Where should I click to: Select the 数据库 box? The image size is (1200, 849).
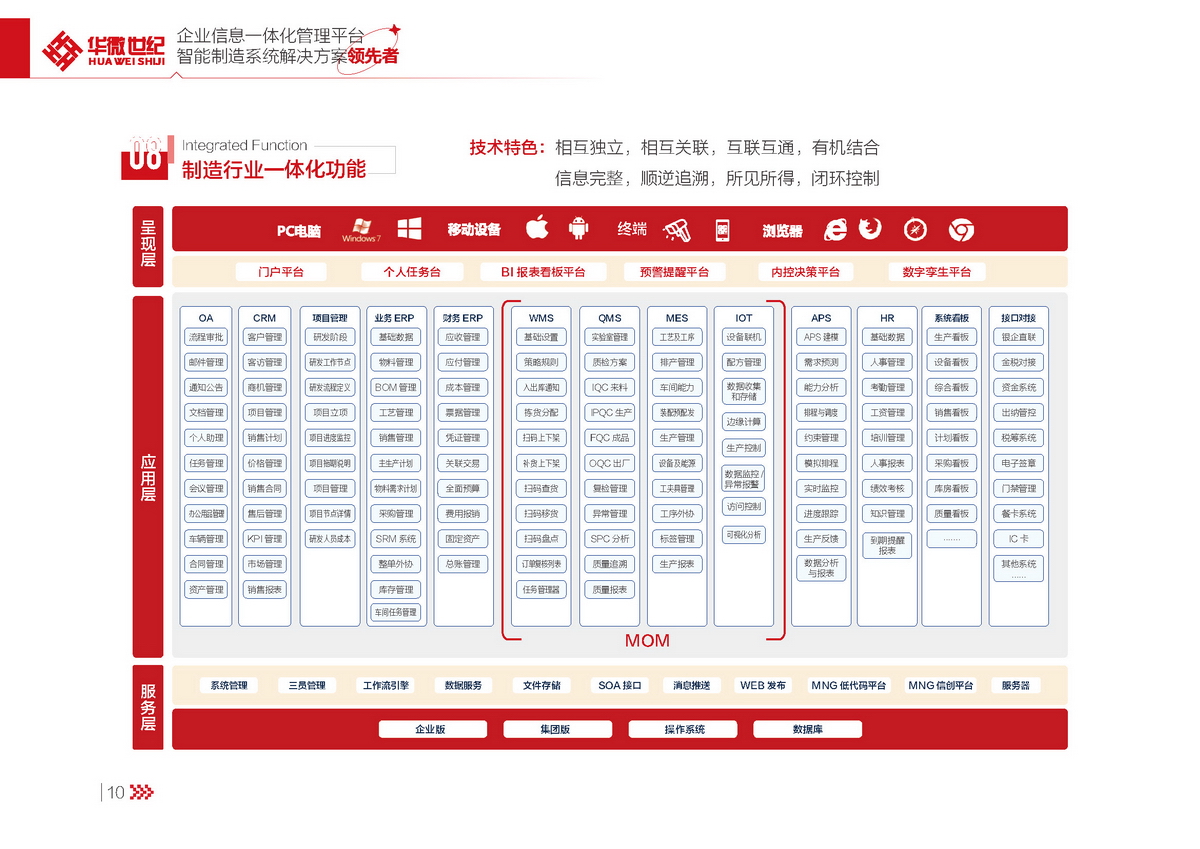807,729
